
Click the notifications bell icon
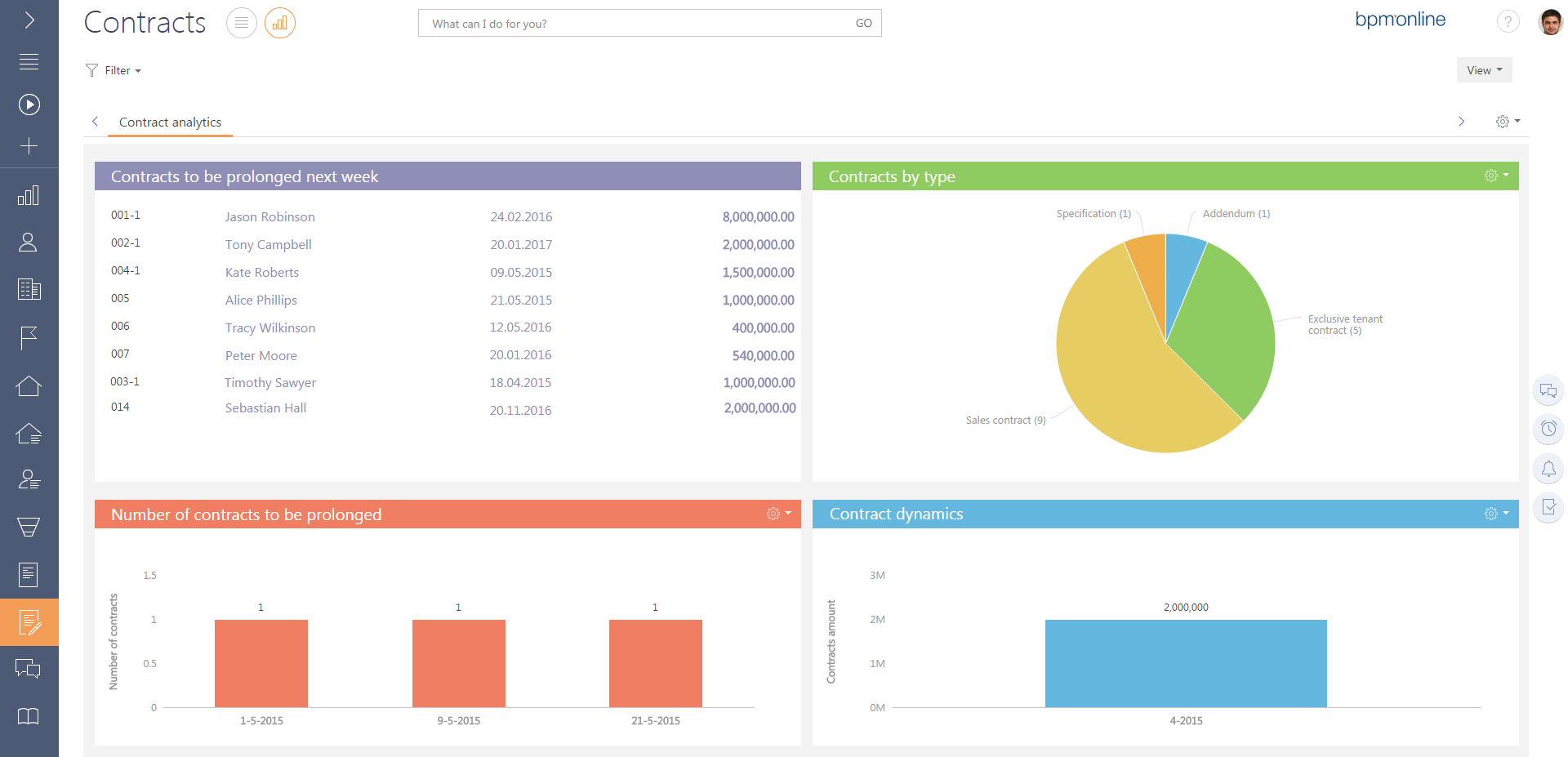point(1548,469)
